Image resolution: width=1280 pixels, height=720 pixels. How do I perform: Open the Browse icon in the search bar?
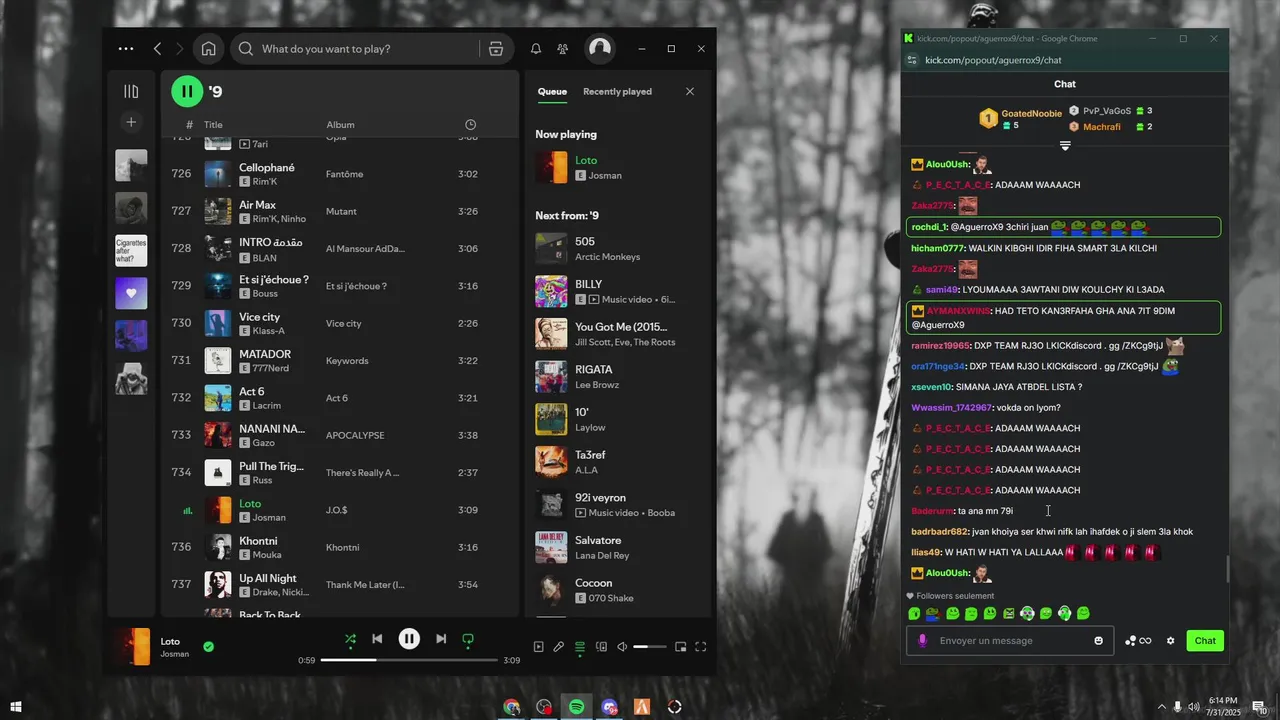[496, 48]
